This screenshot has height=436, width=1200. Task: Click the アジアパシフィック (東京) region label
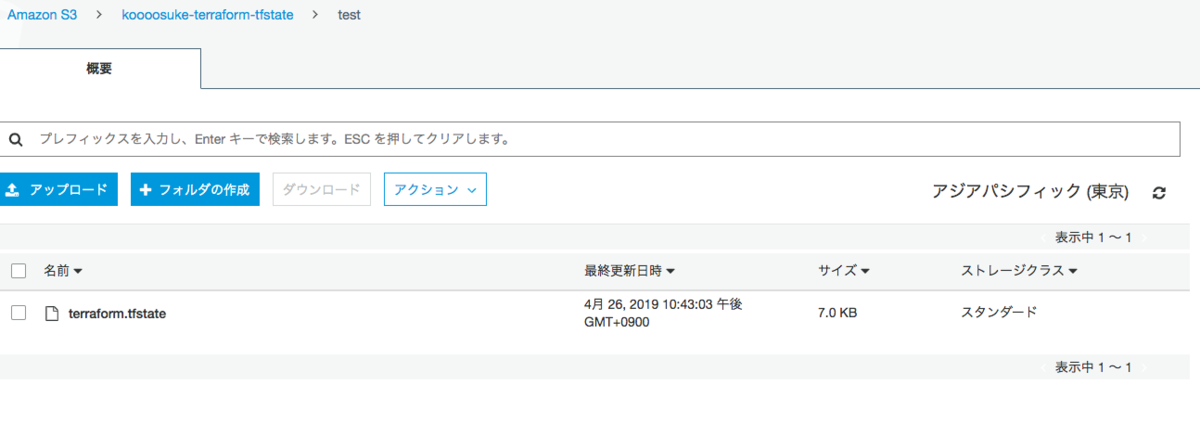click(x=1030, y=191)
